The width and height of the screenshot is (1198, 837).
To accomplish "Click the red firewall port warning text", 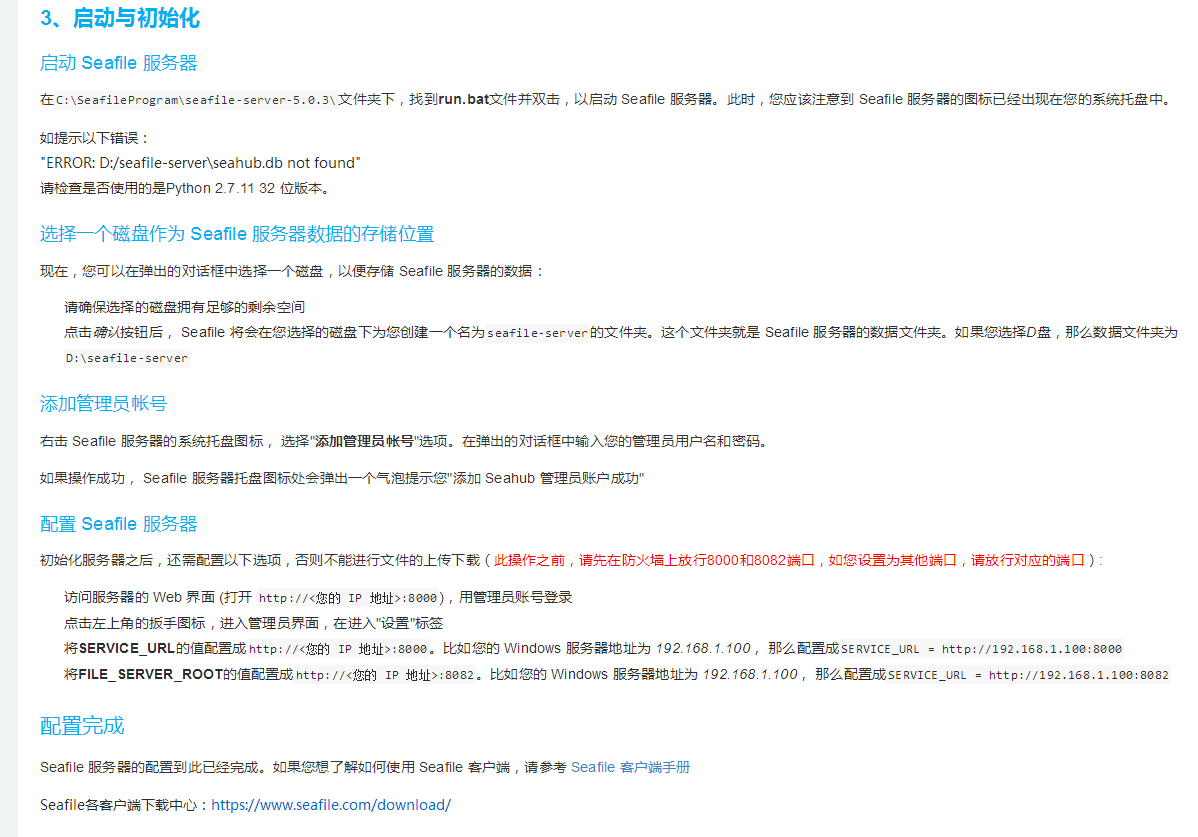I will coord(789,560).
